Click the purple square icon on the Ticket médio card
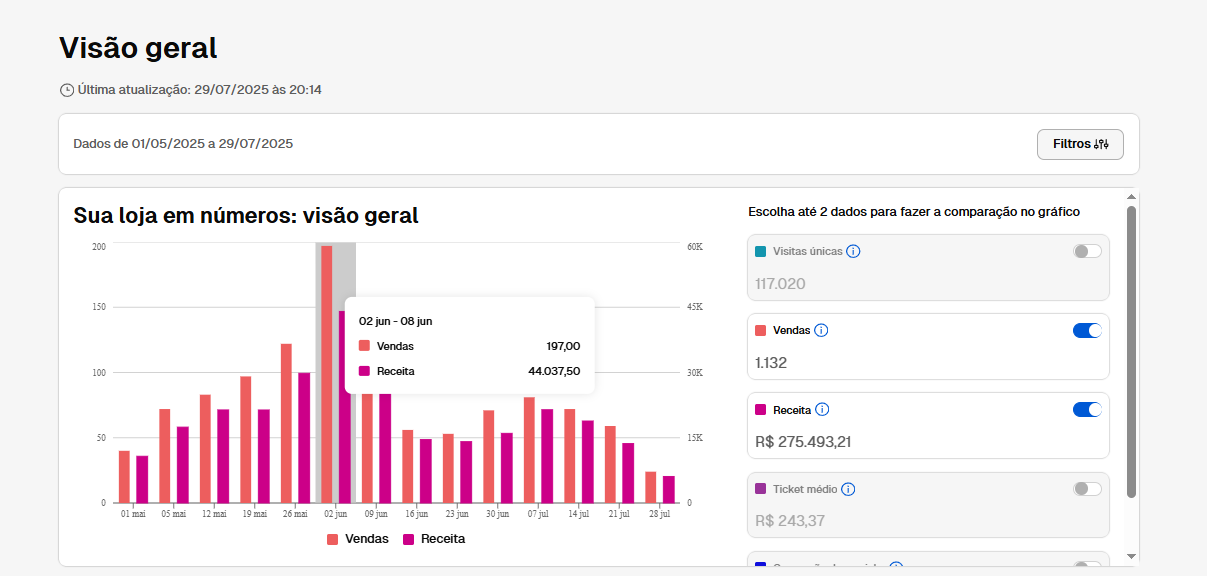This screenshot has width=1207, height=576. [760, 489]
